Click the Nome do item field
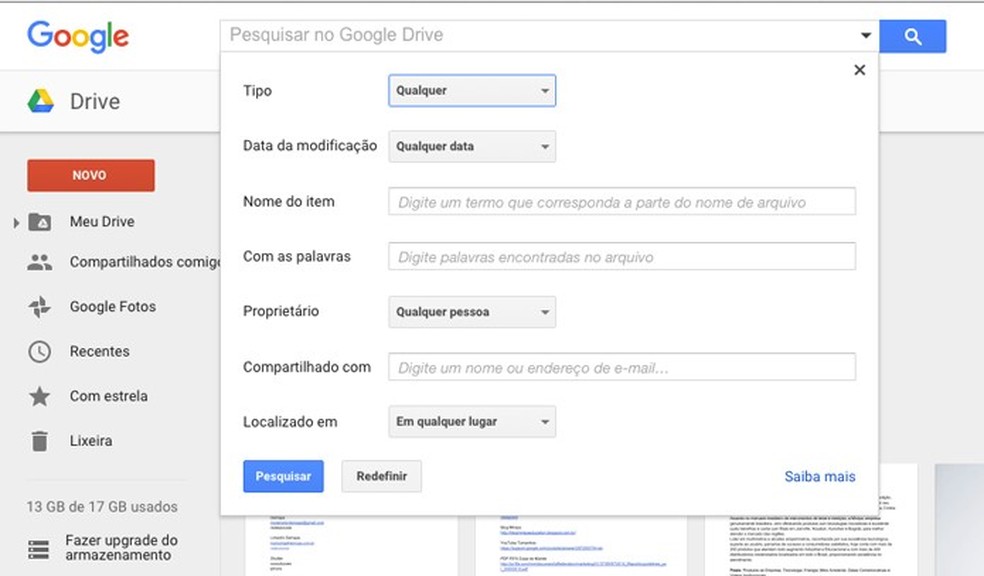 [x=622, y=201]
